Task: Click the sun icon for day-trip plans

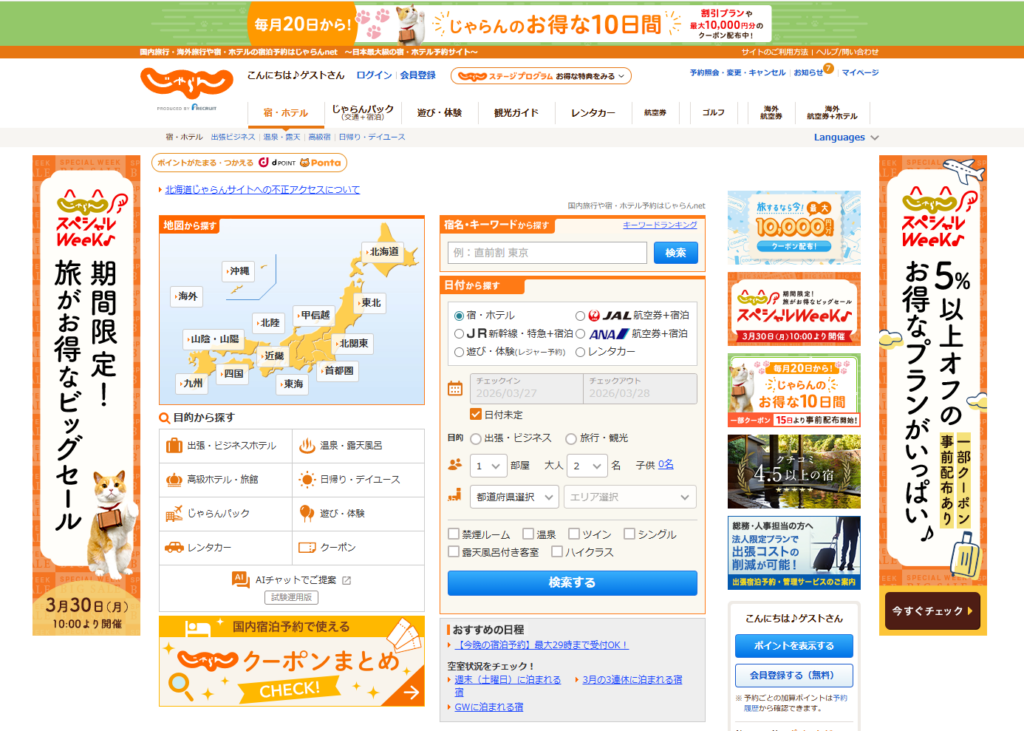Action: tap(306, 480)
